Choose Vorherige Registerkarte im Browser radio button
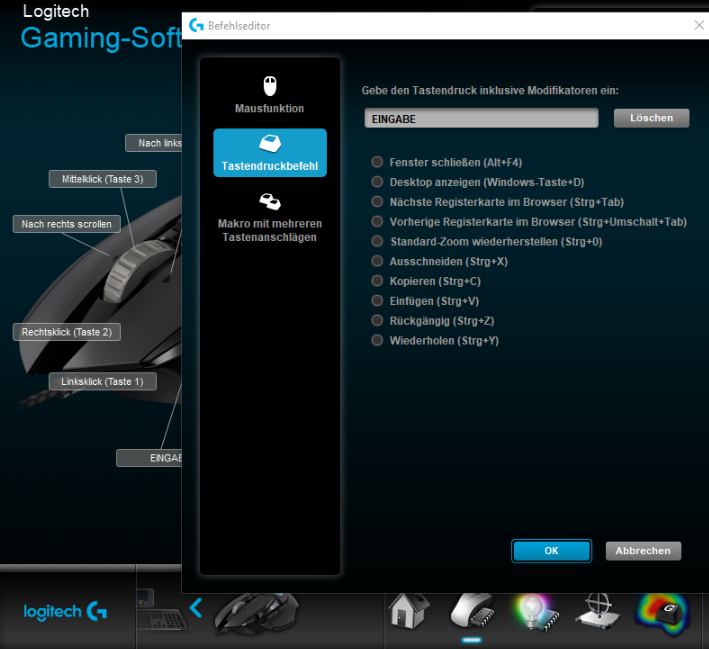The image size is (709, 649). [377, 222]
